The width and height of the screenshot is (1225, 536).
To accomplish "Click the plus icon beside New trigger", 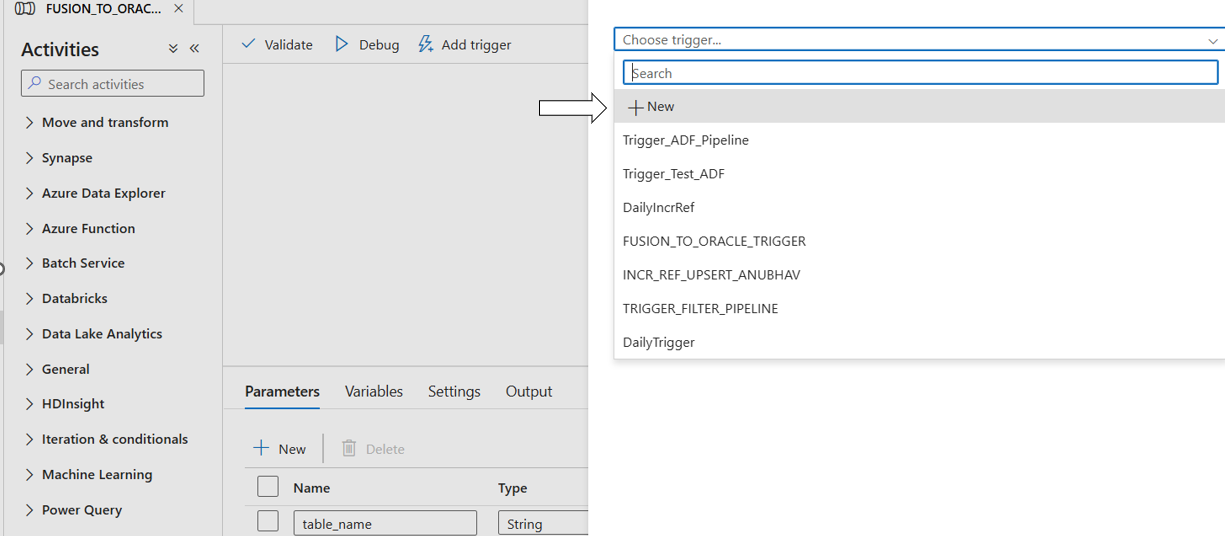I will pyautogui.click(x=635, y=107).
